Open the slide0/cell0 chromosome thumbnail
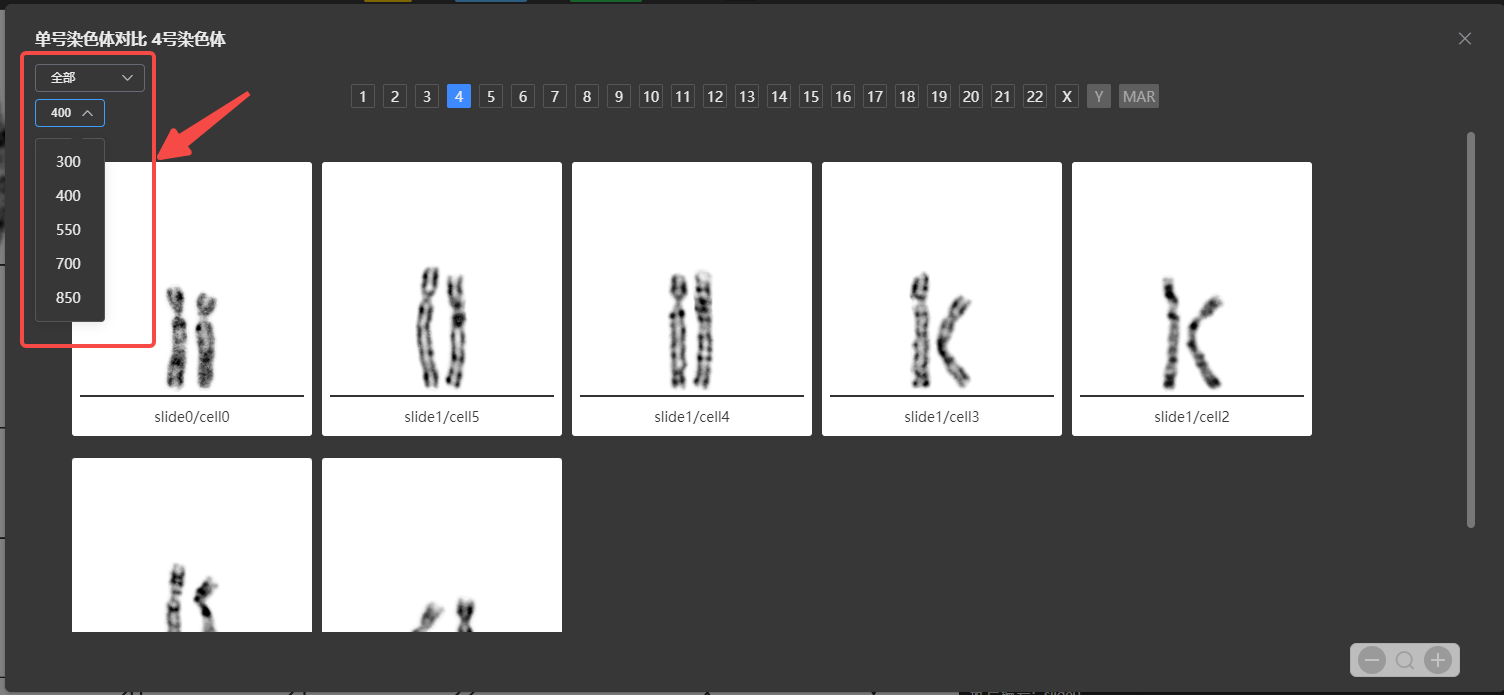The height and width of the screenshot is (695, 1504). pyautogui.click(x=192, y=300)
